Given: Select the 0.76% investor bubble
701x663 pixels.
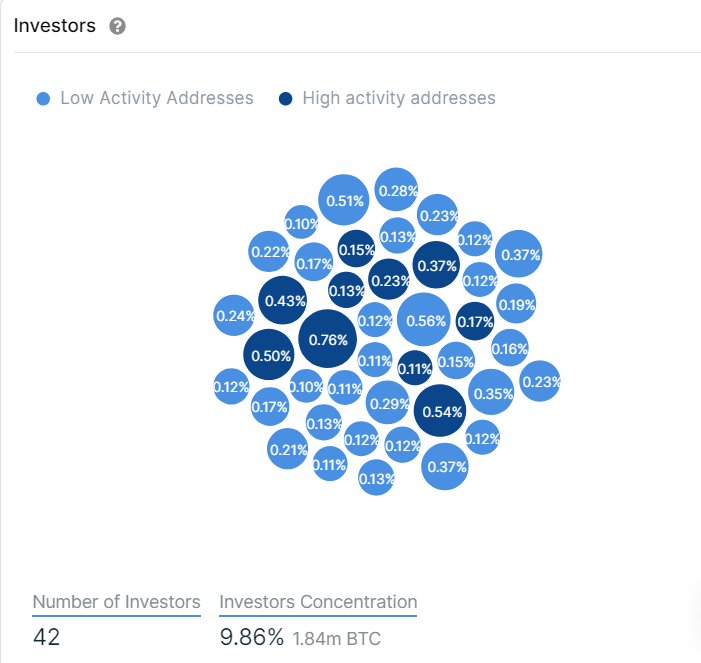Looking at the screenshot, I should coord(327,340).
